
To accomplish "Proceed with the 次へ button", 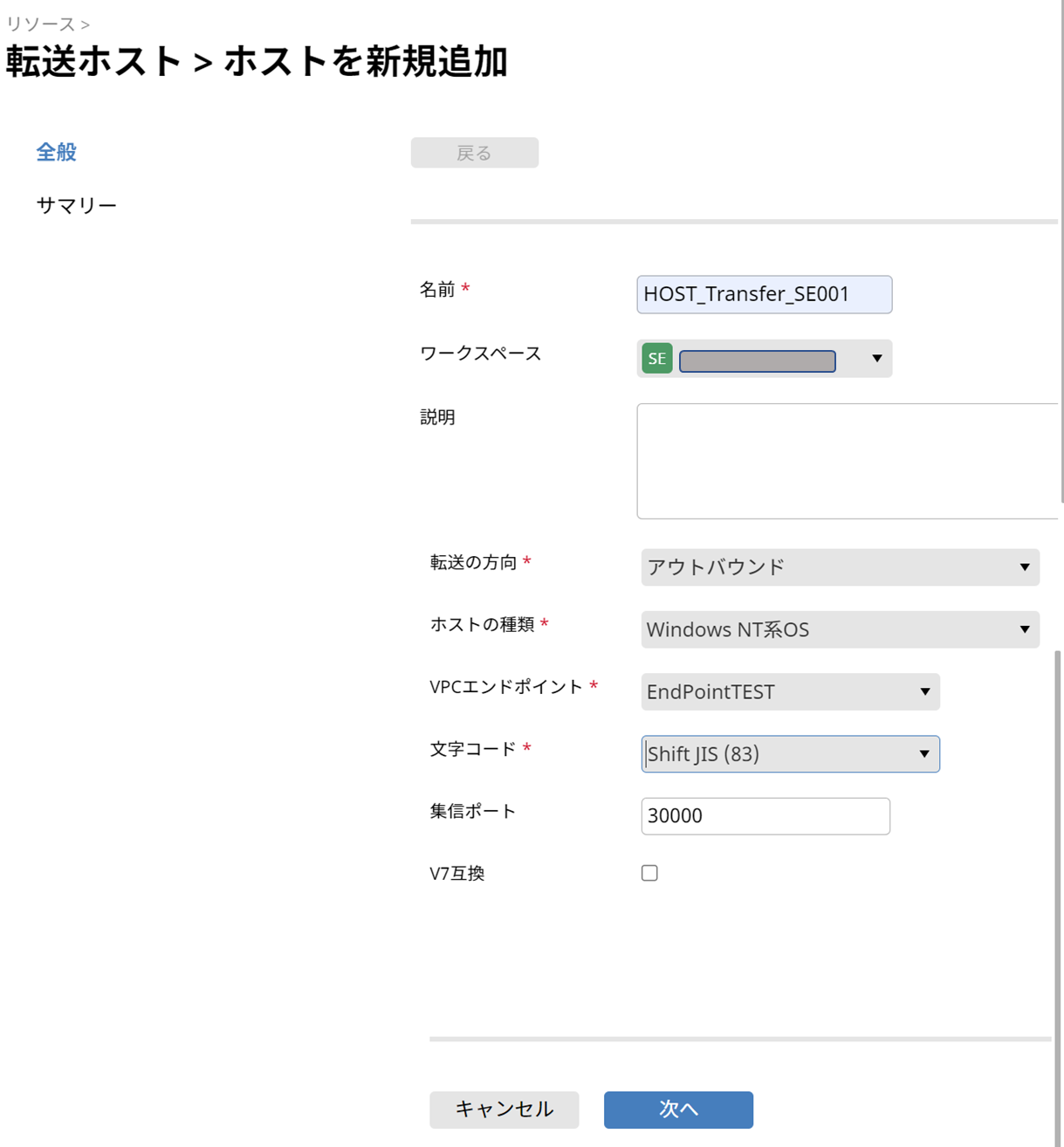I will (x=678, y=1109).
